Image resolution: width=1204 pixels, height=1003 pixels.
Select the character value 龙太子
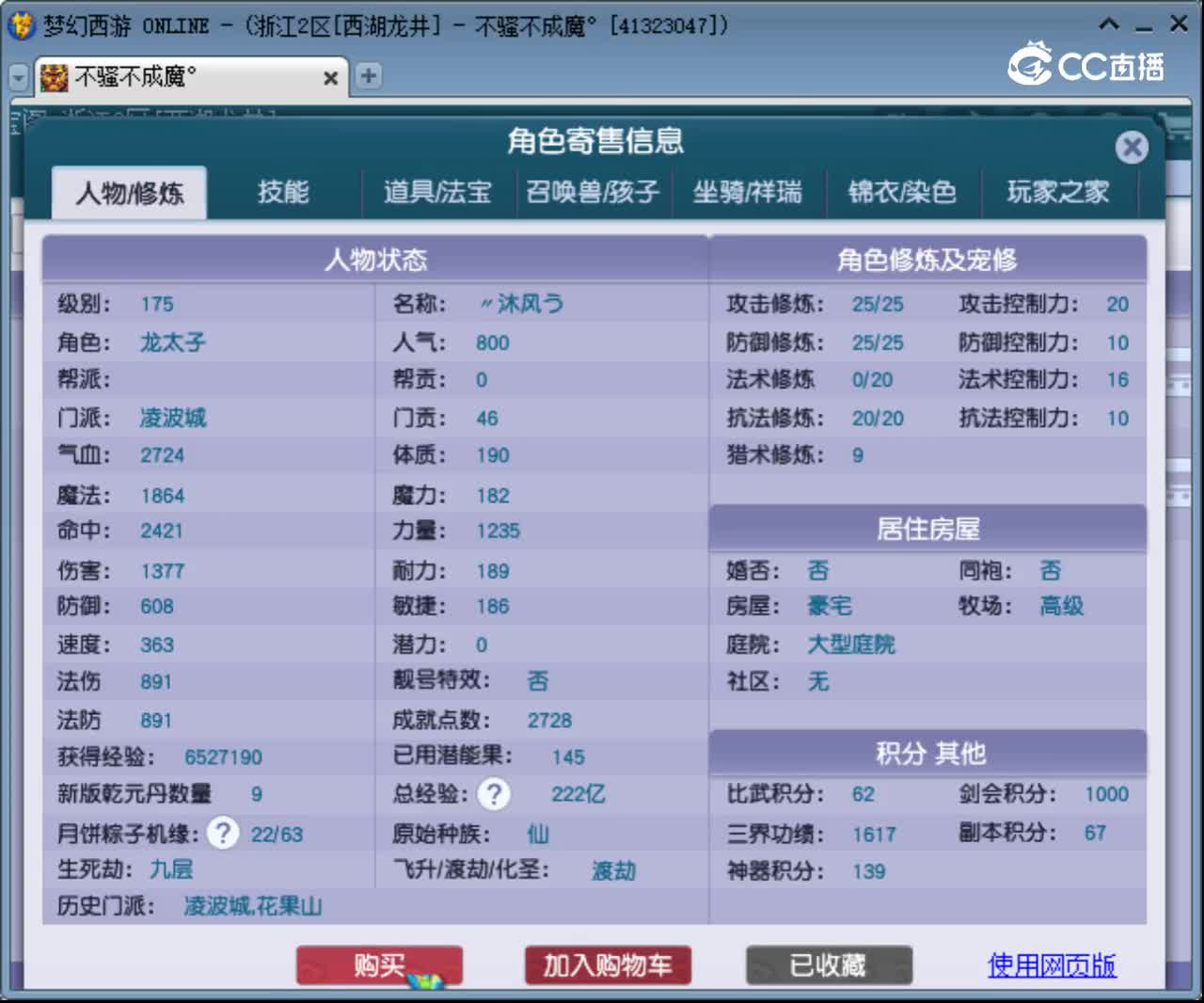tap(172, 342)
